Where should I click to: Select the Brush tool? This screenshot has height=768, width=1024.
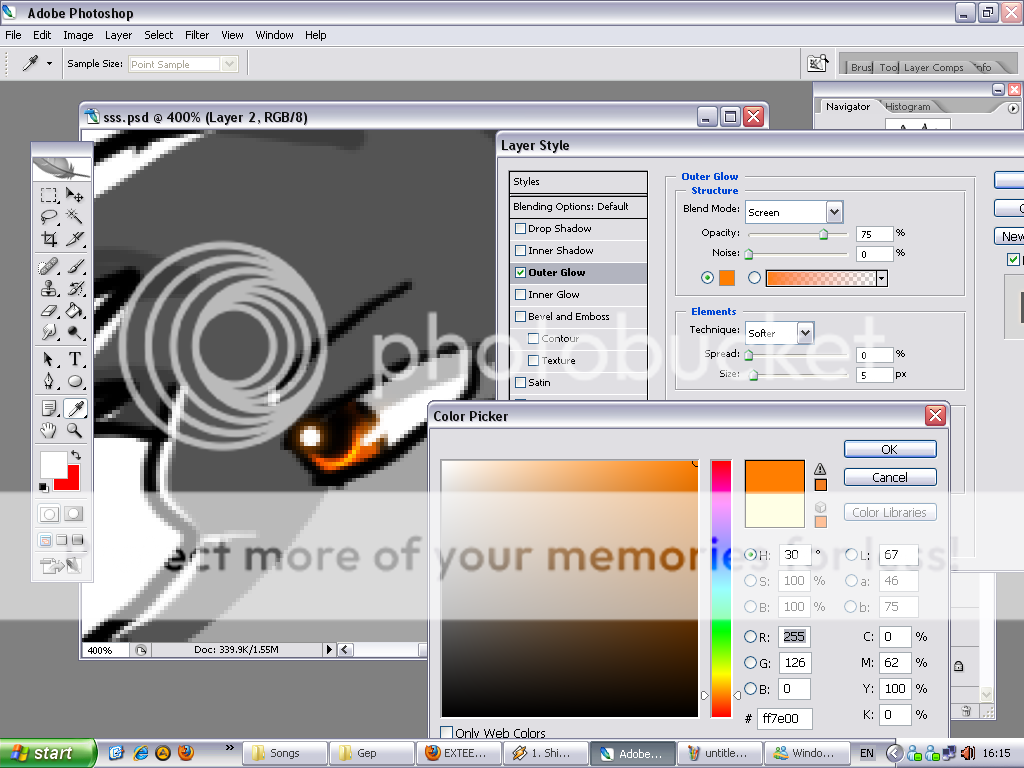74,266
